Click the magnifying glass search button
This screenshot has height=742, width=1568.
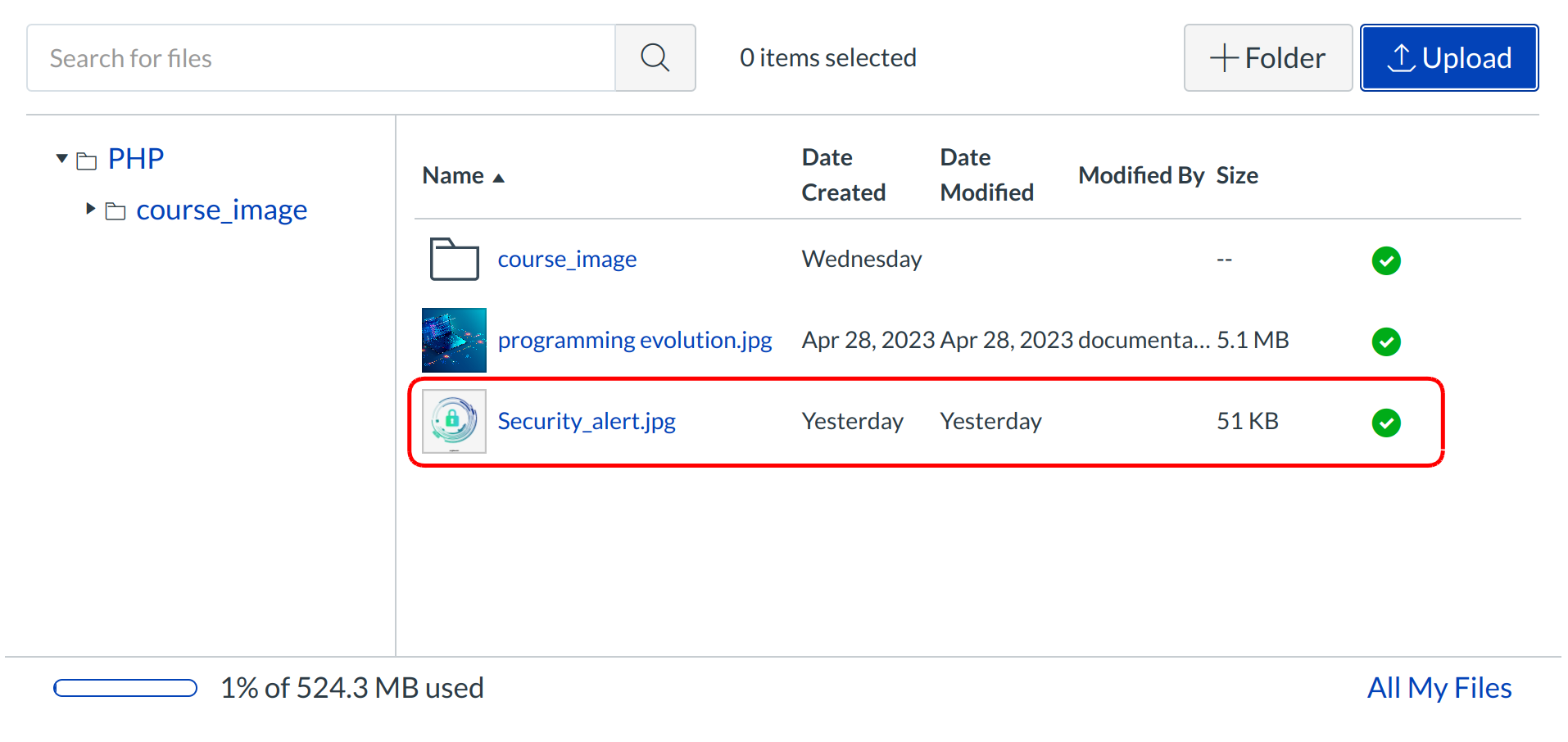(655, 58)
